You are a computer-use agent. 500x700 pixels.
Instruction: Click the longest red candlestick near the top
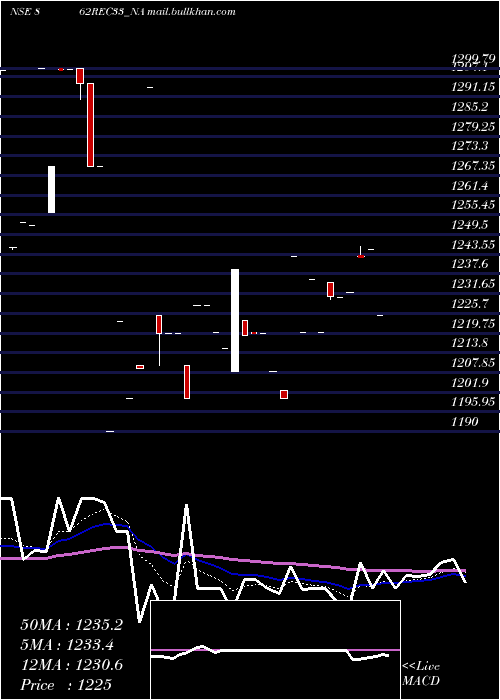[x=91, y=125]
